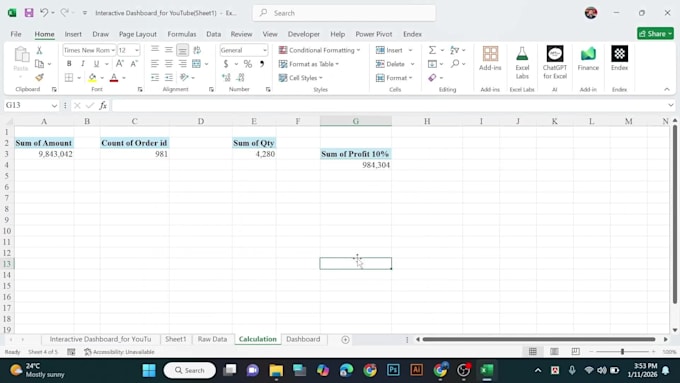The width and height of the screenshot is (680, 383).
Task: Save the workbook with the floppy icon
Action: [x=29, y=13]
